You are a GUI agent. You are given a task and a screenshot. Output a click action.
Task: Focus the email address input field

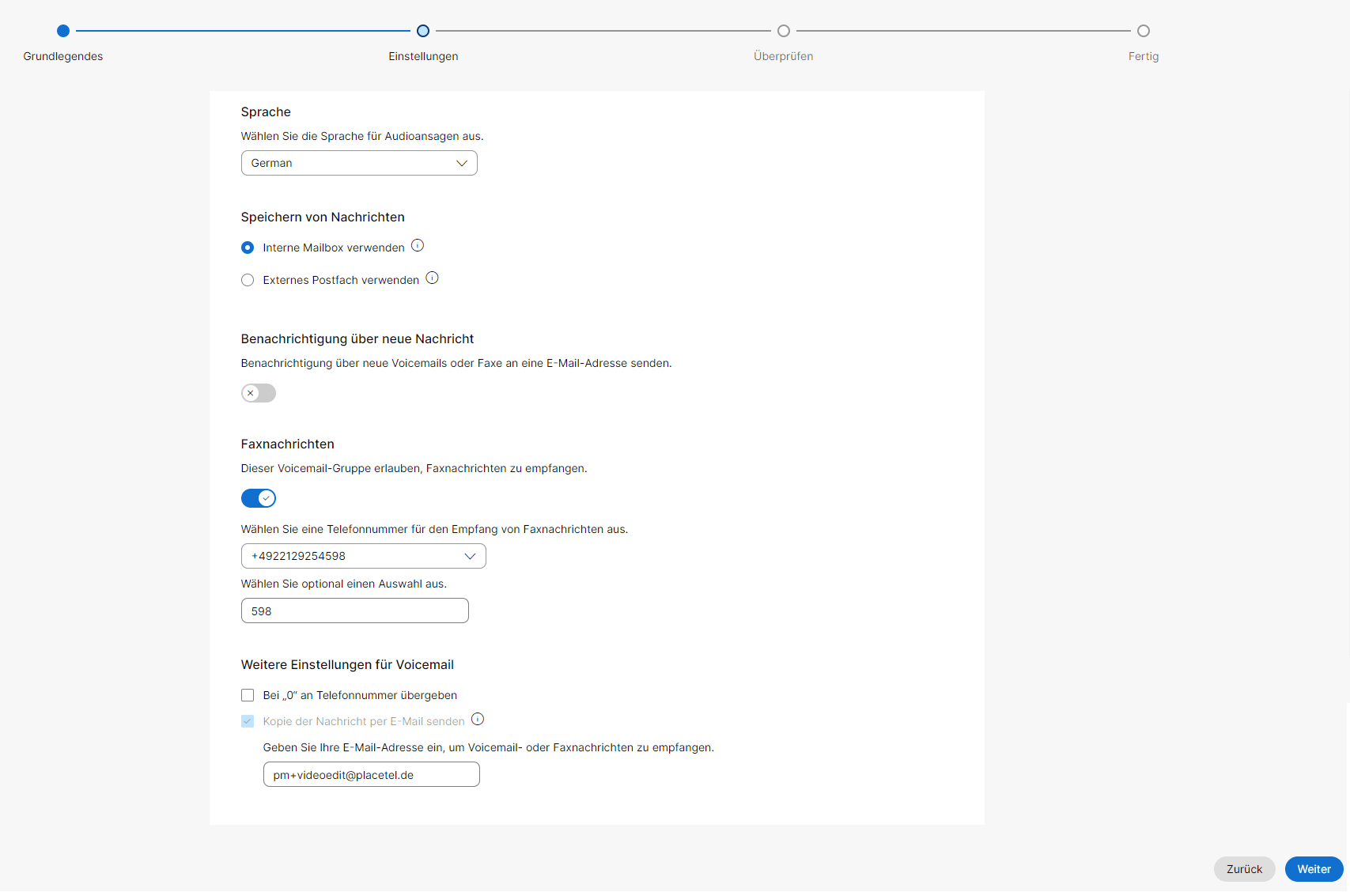372,774
